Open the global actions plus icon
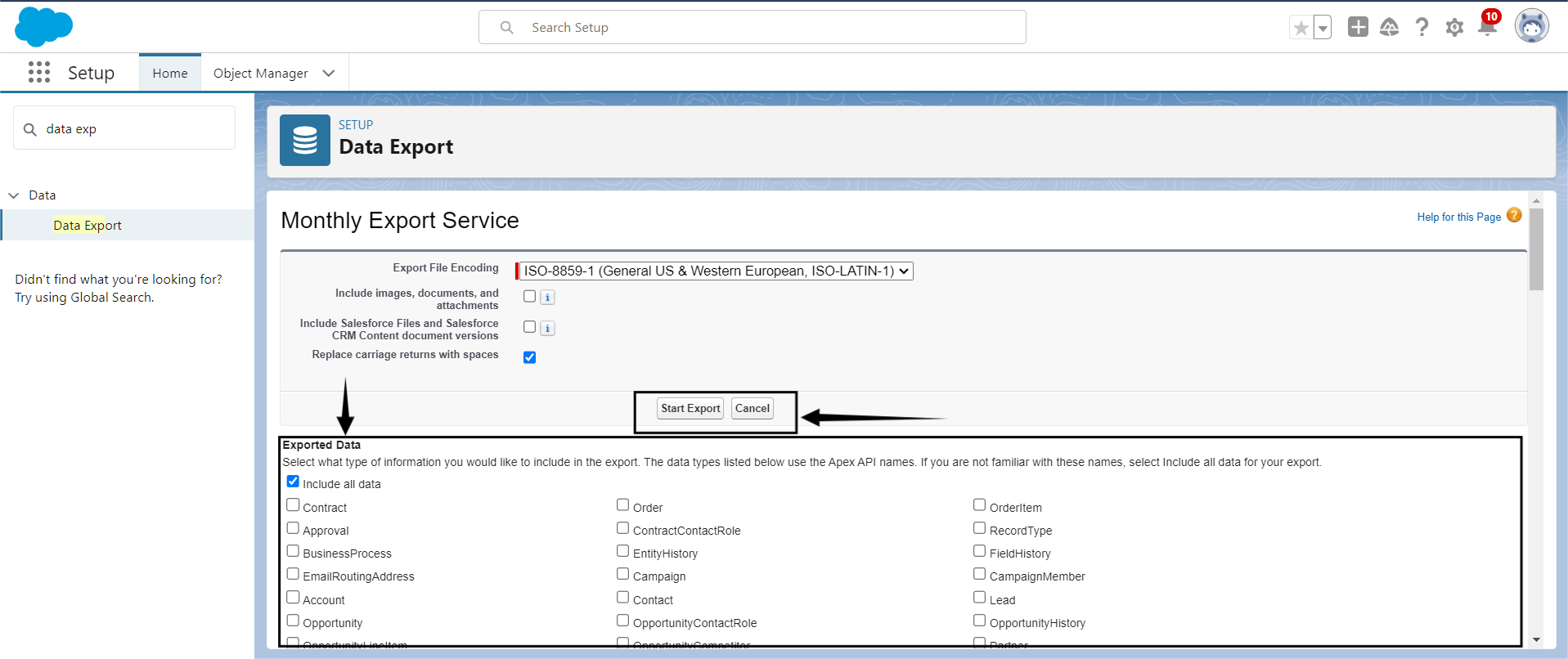 1358,27
